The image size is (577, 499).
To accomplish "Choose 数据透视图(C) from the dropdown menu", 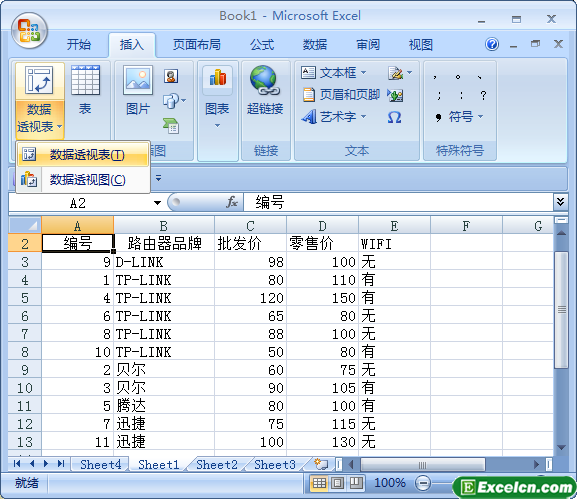I will click(x=82, y=180).
